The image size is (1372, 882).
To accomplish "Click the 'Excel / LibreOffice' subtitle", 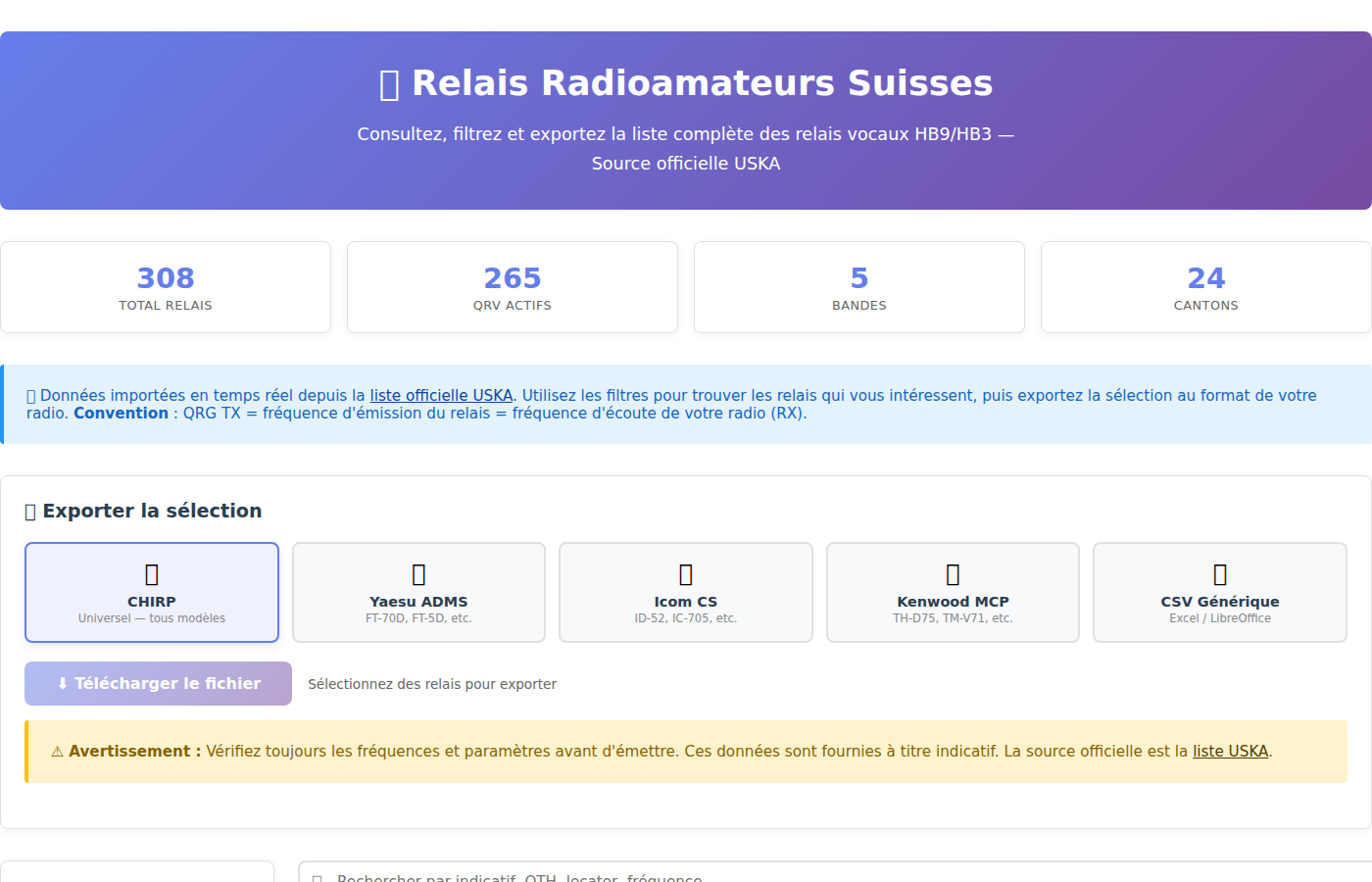I will (x=1220, y=618).
